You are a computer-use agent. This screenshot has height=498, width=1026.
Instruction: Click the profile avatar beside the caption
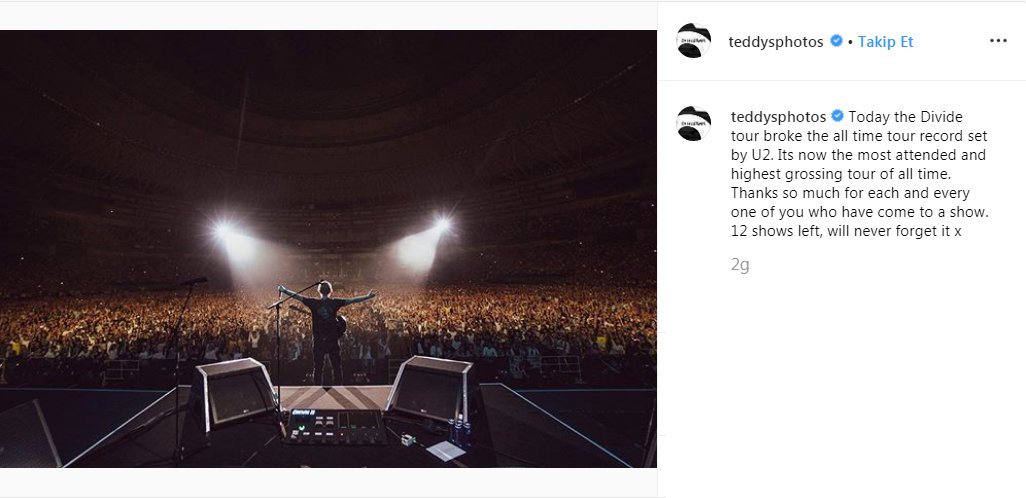694,123
